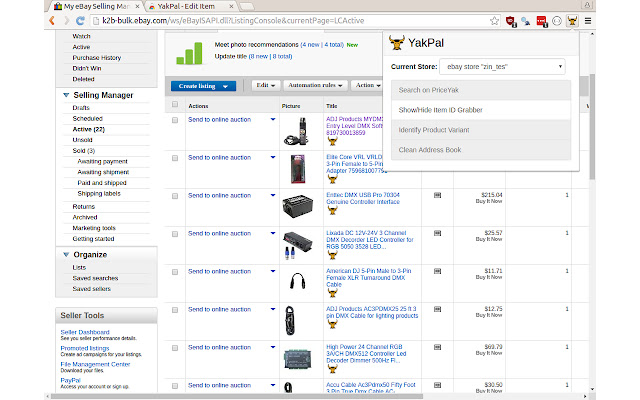The image size is (640, 400).
Task: Check the Lixada DC 12V-24V listing checkbox
Action: [x=175, y=234]
